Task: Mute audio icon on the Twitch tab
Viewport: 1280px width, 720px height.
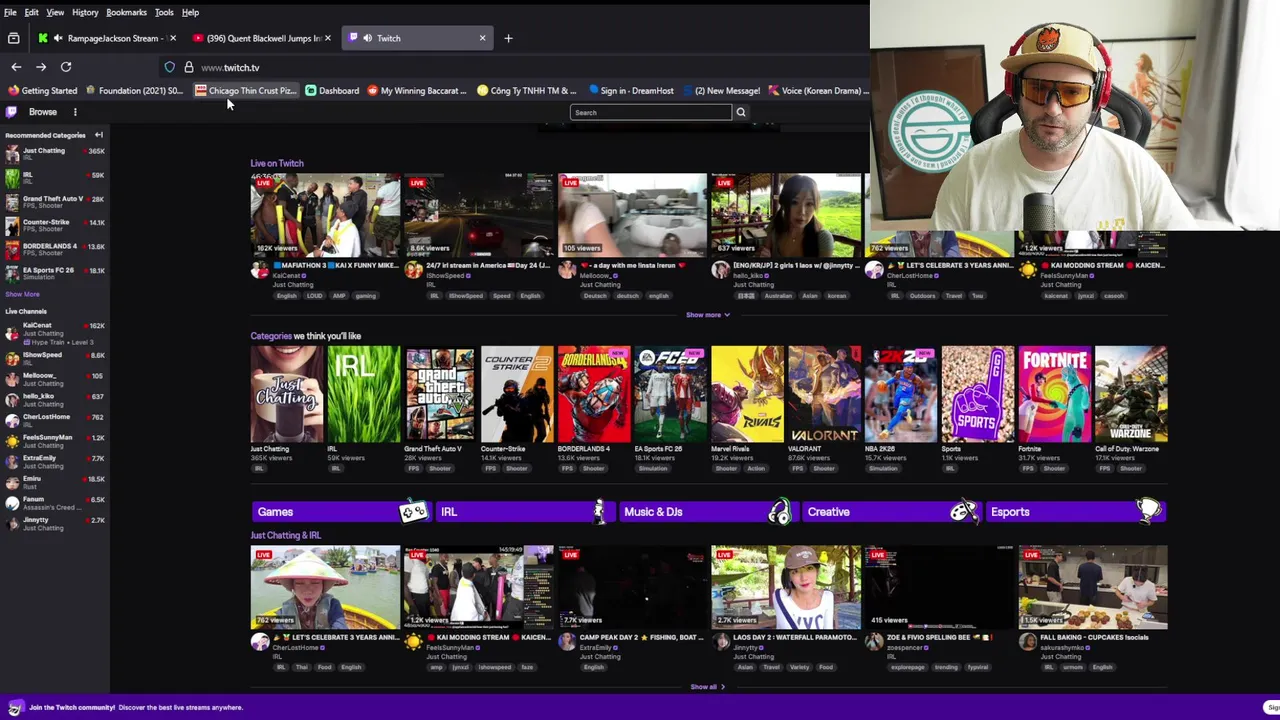Action: 367,38
